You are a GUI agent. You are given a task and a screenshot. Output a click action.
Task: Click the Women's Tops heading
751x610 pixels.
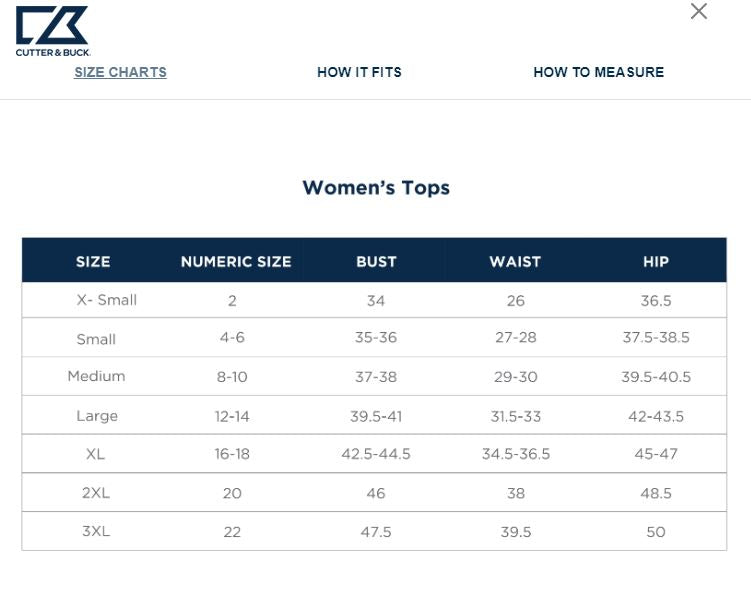coord(376,188)
